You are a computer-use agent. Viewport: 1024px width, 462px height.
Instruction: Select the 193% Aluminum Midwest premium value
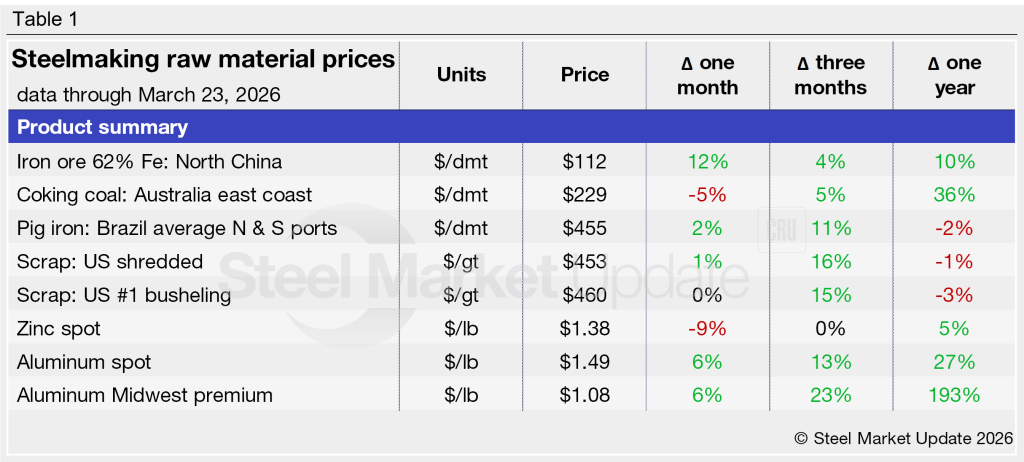point(954,395)
